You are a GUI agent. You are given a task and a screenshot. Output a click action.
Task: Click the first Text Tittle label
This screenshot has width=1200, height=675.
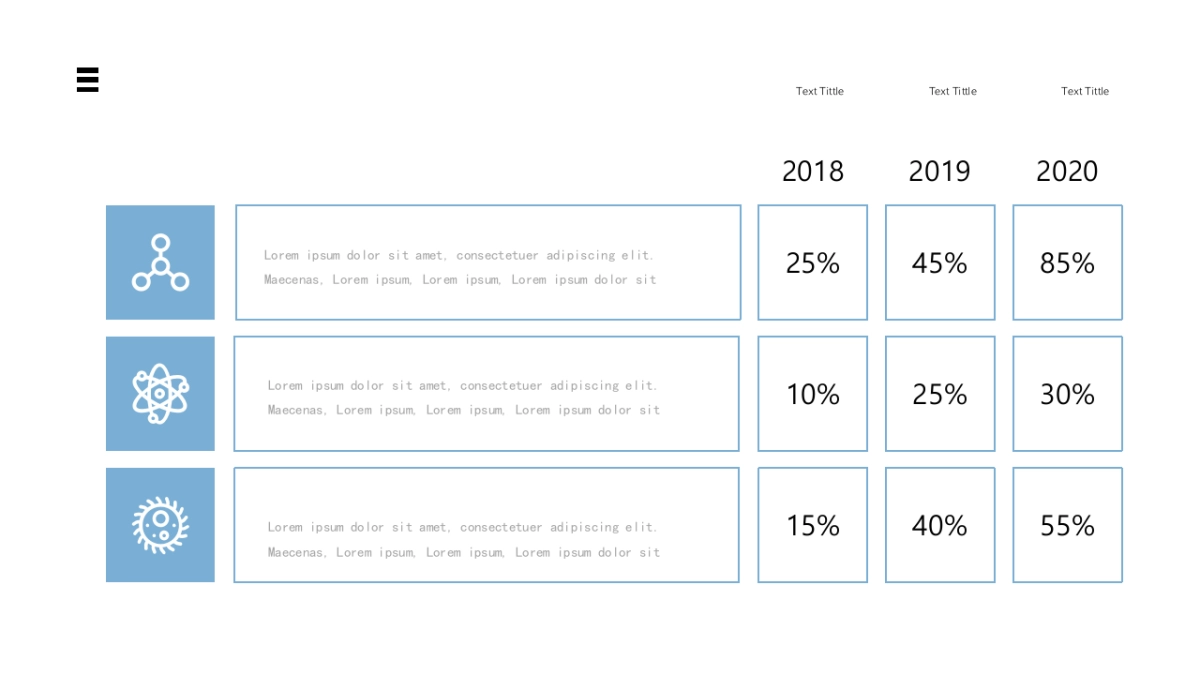click(x=820, y=91)
